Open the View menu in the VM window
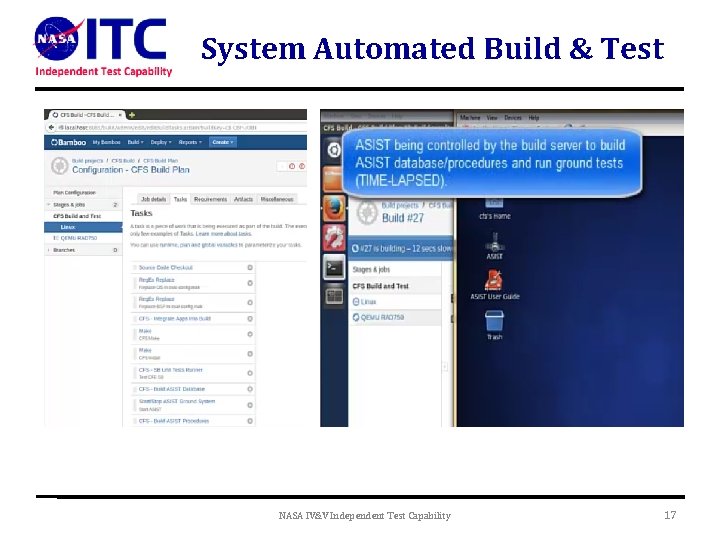Screen dimensions: 720x540 (x=492, y=118)
